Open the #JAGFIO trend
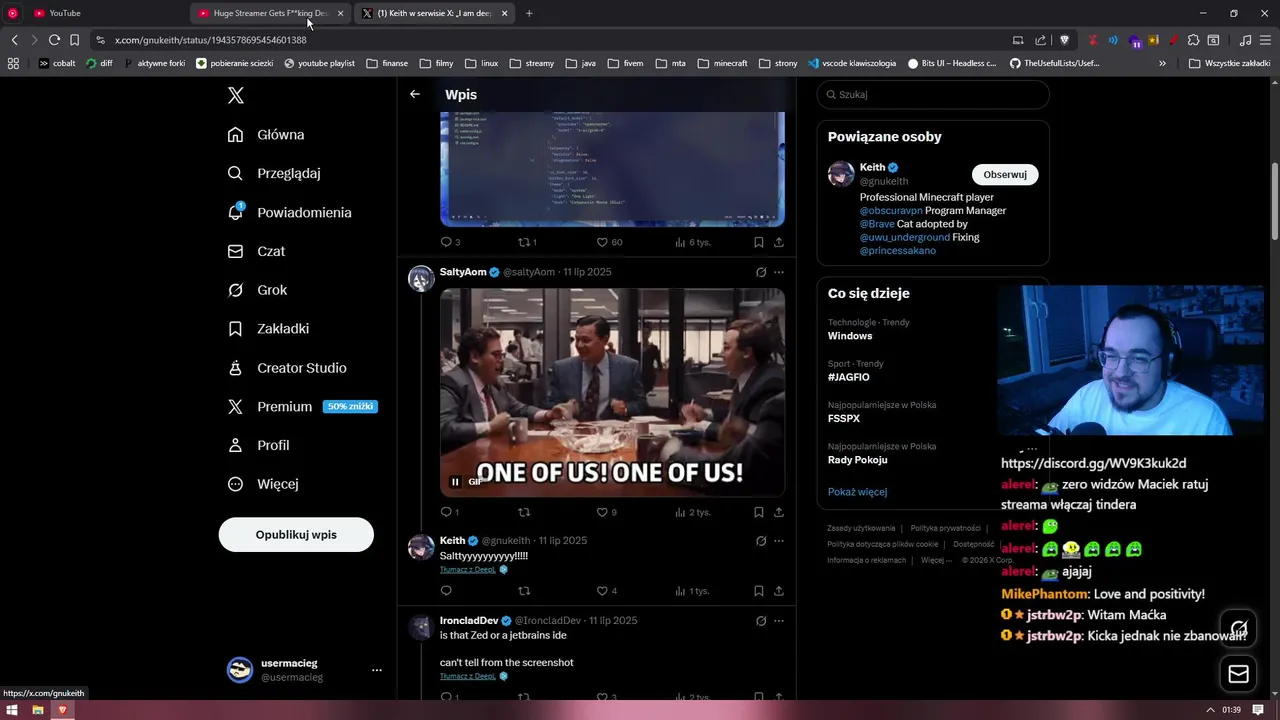 (849, 377)
